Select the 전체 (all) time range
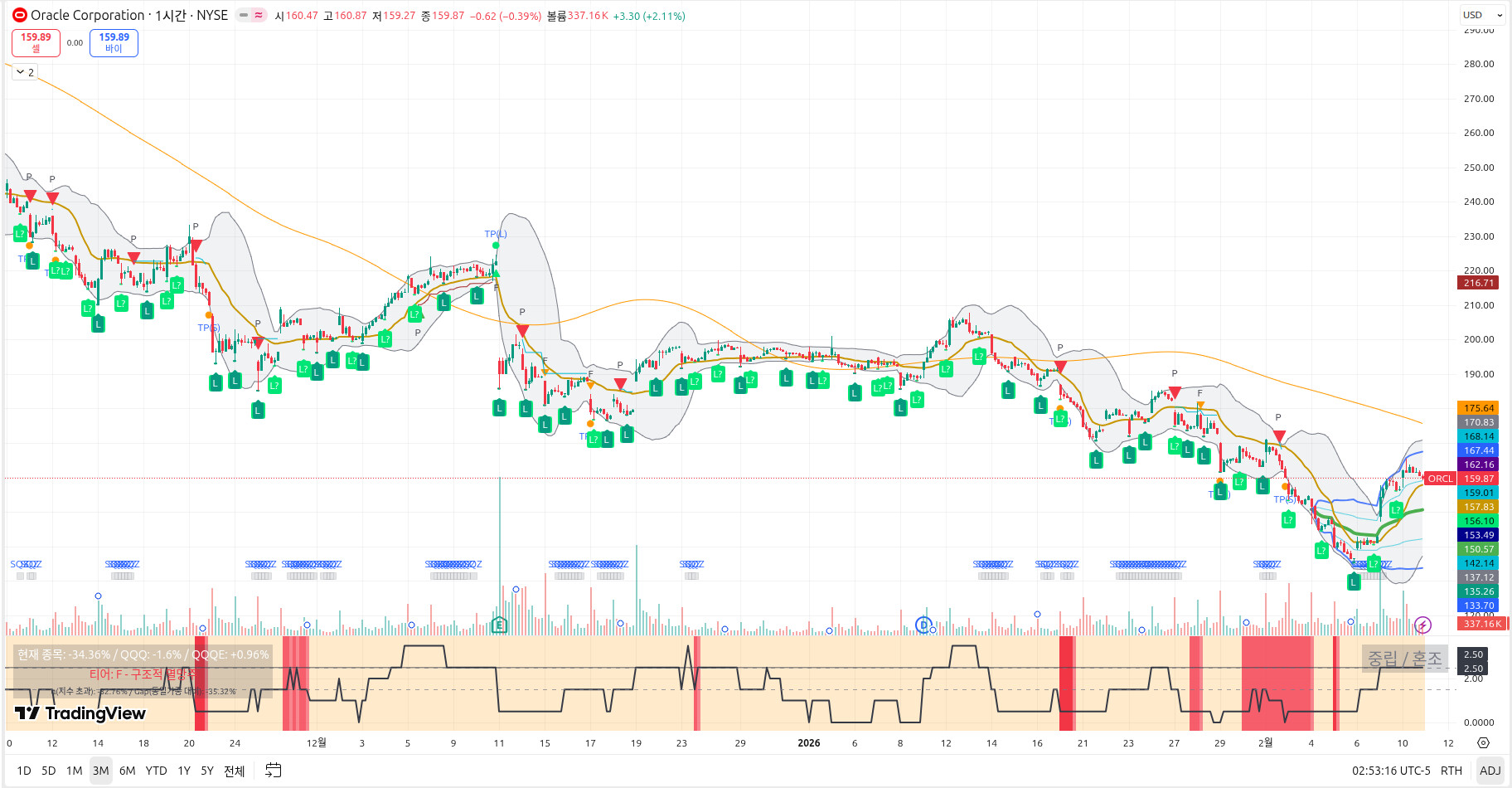 [235, 771]
